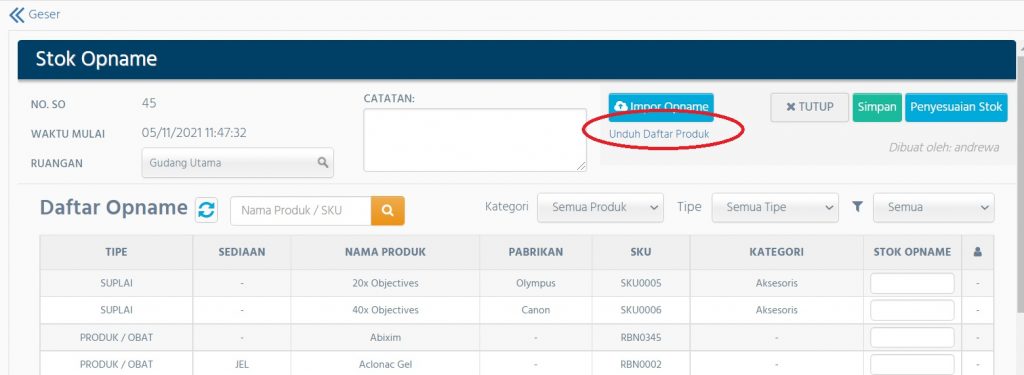Open the Kategori Semua Produk dropdown

[x=600, y=207]
